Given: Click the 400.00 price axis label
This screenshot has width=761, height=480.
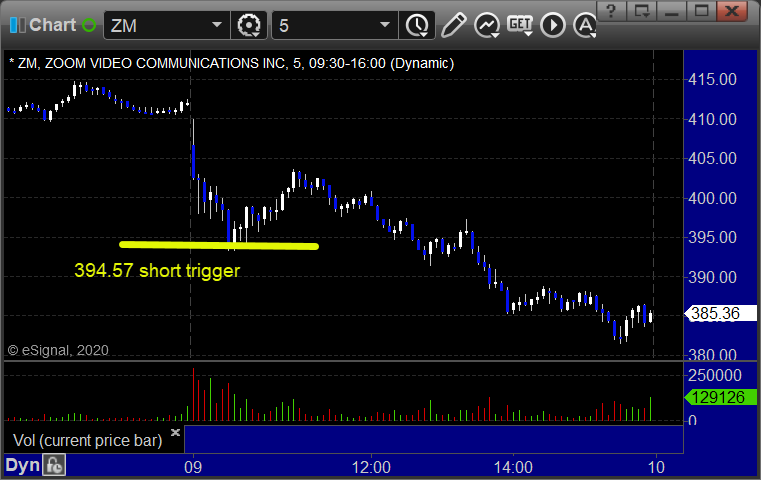Looking at the screenshot, I should (x=712, y=198).
